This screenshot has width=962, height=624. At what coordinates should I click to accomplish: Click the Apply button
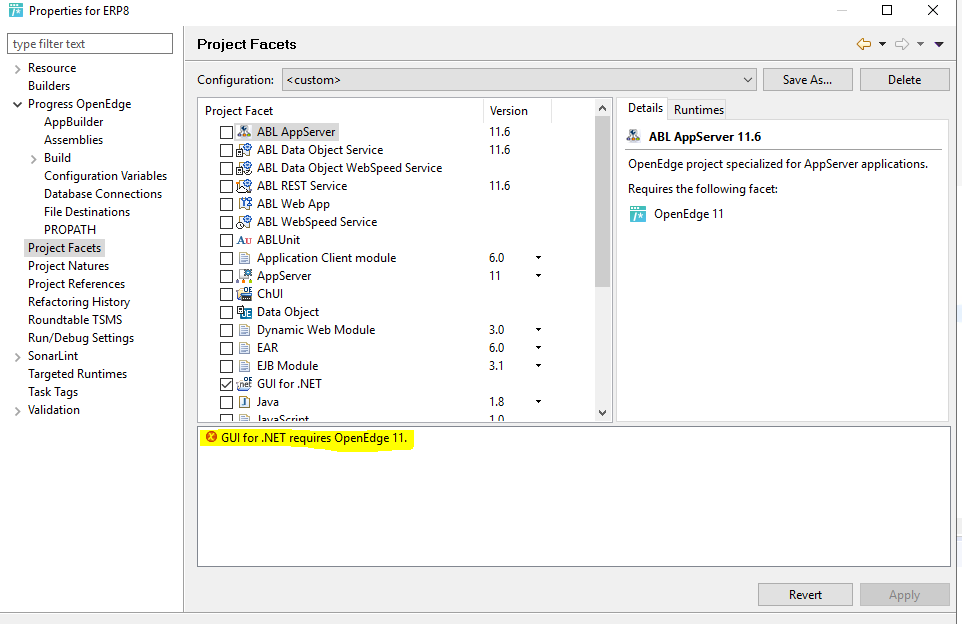904,595
